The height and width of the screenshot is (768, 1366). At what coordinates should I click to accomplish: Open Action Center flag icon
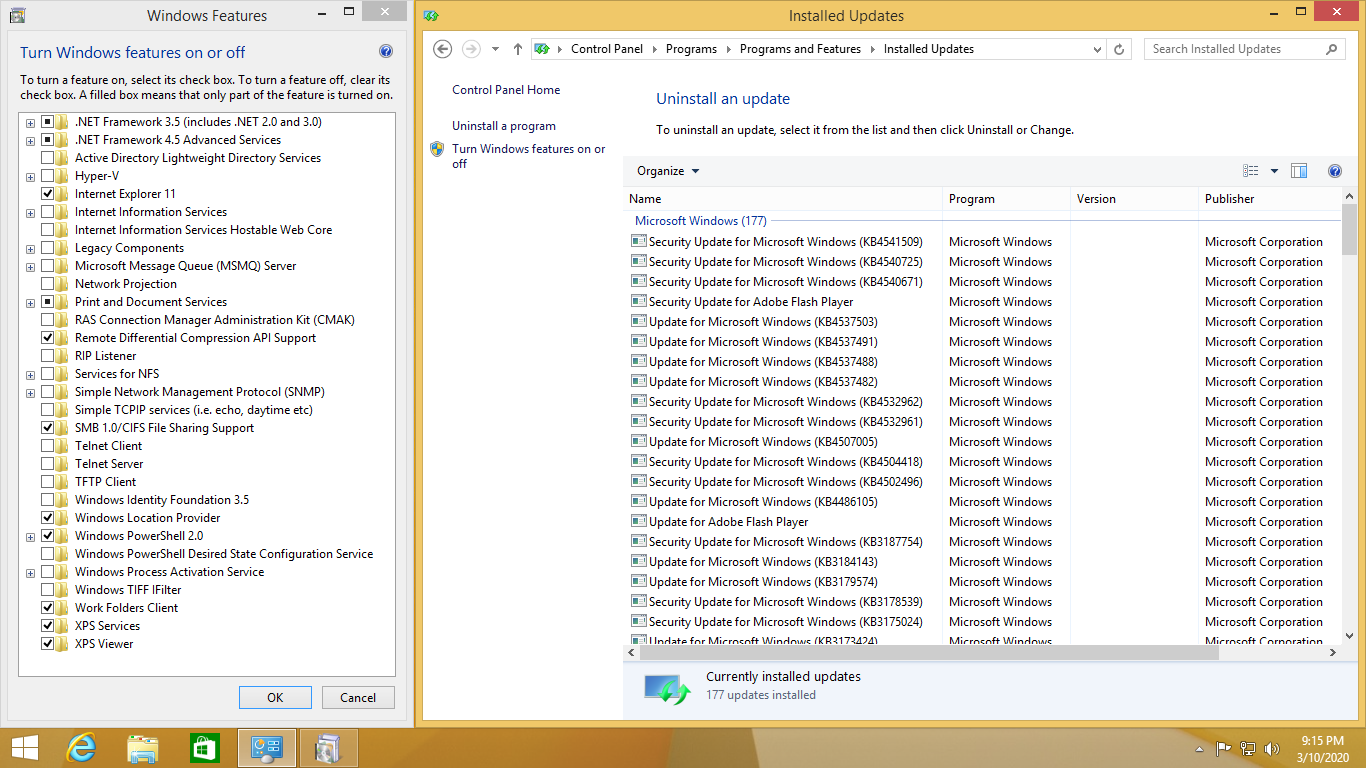pos(1223,748)
